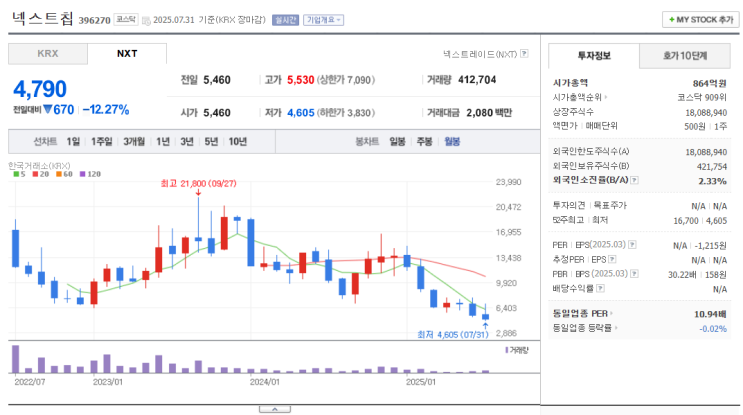This screenshot has width=743, height=415.
Task: Open the 시가총액순위 link
Action: coord(577,97)
